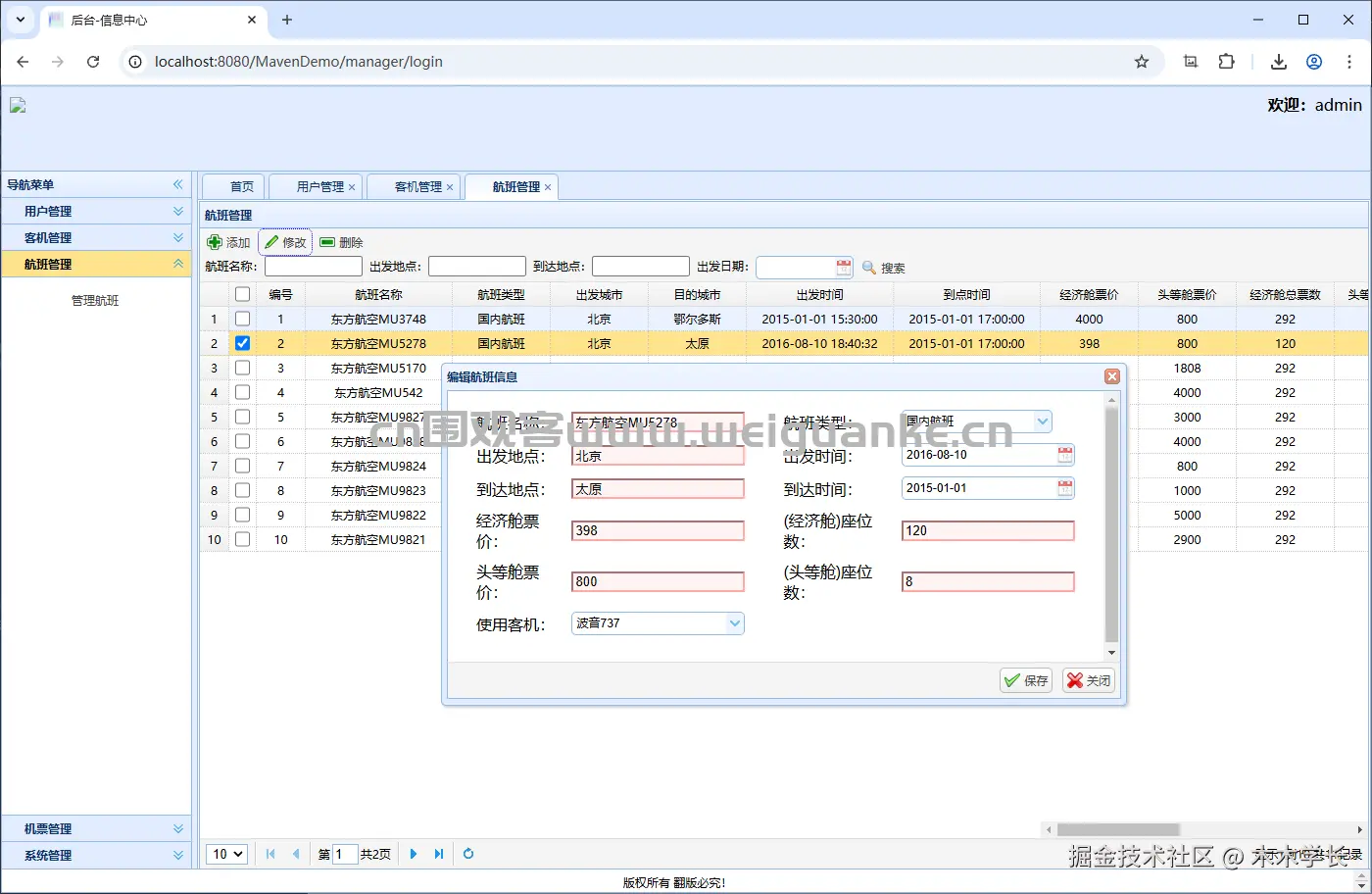
Task: Close the 客机管理 tab via its X
Action: pyautogui.click(x=450, y=187)
